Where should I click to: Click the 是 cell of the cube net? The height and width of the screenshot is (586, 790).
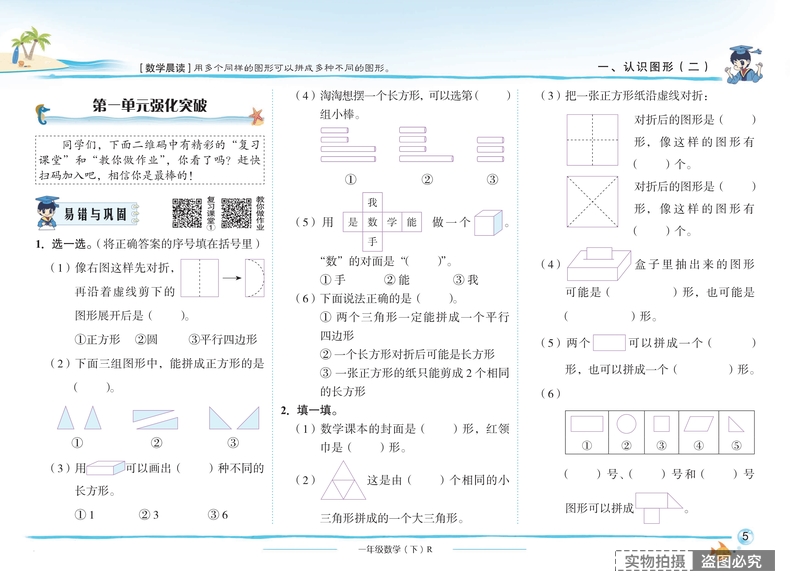coord(353,222)
